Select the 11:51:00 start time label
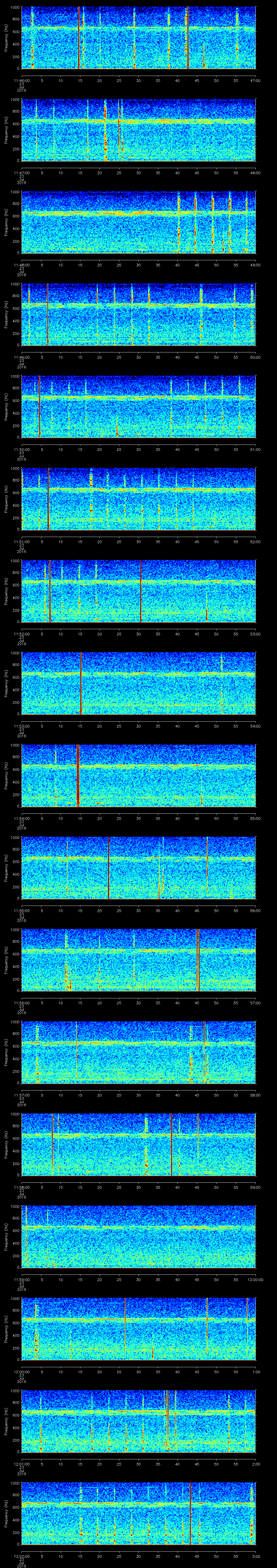 point(21,542)
